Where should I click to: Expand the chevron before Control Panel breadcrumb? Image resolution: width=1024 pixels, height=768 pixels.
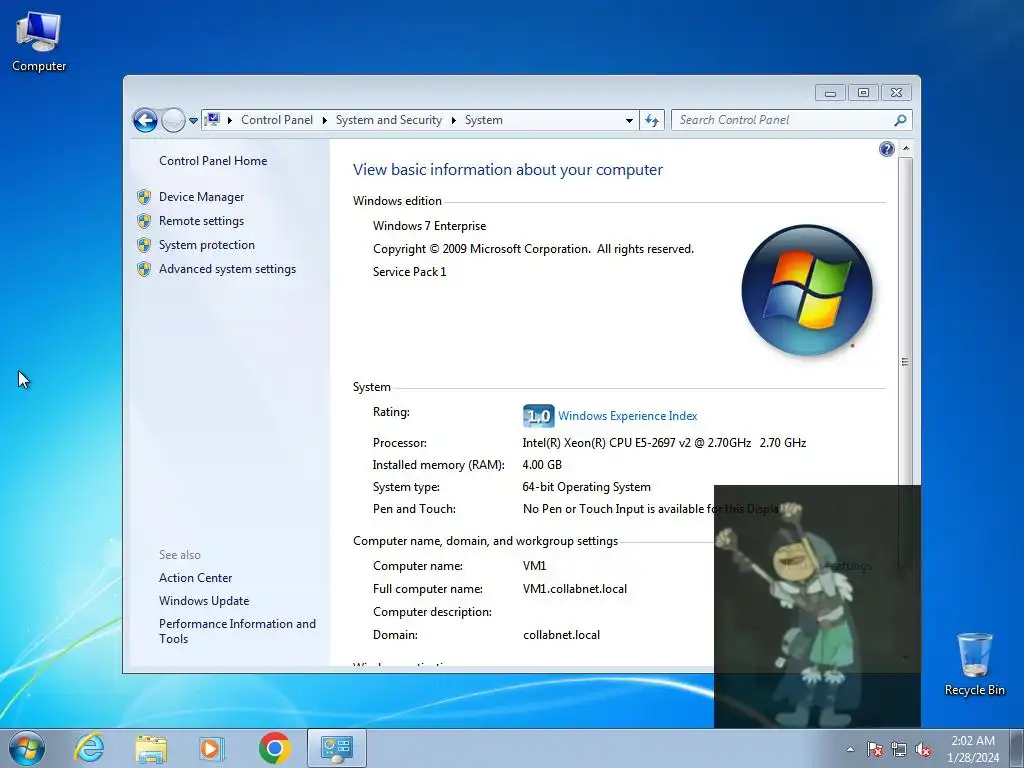click(230, 120)
